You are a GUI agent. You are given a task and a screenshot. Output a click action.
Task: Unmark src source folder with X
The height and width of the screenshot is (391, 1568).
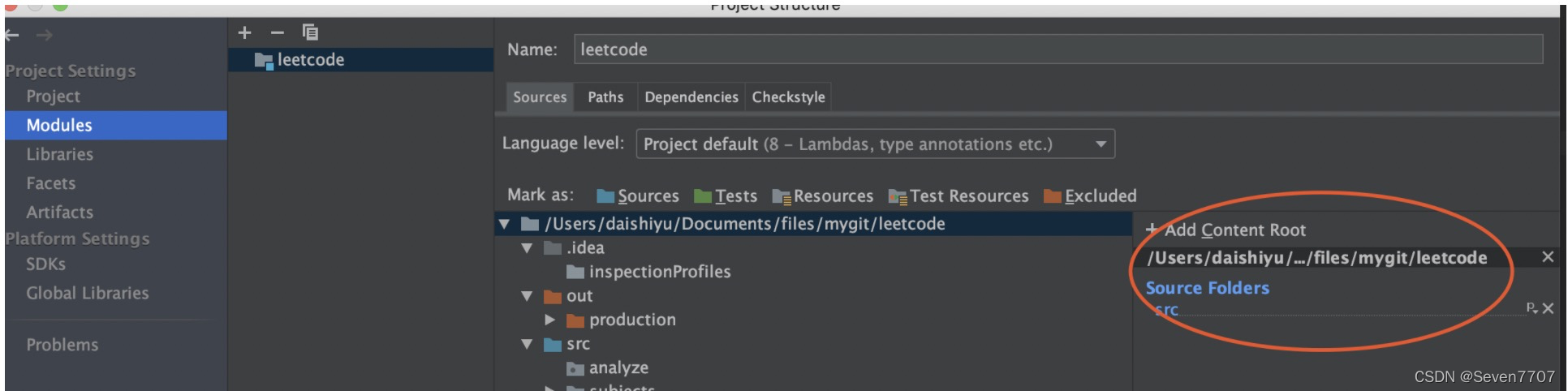(1548, 308)
